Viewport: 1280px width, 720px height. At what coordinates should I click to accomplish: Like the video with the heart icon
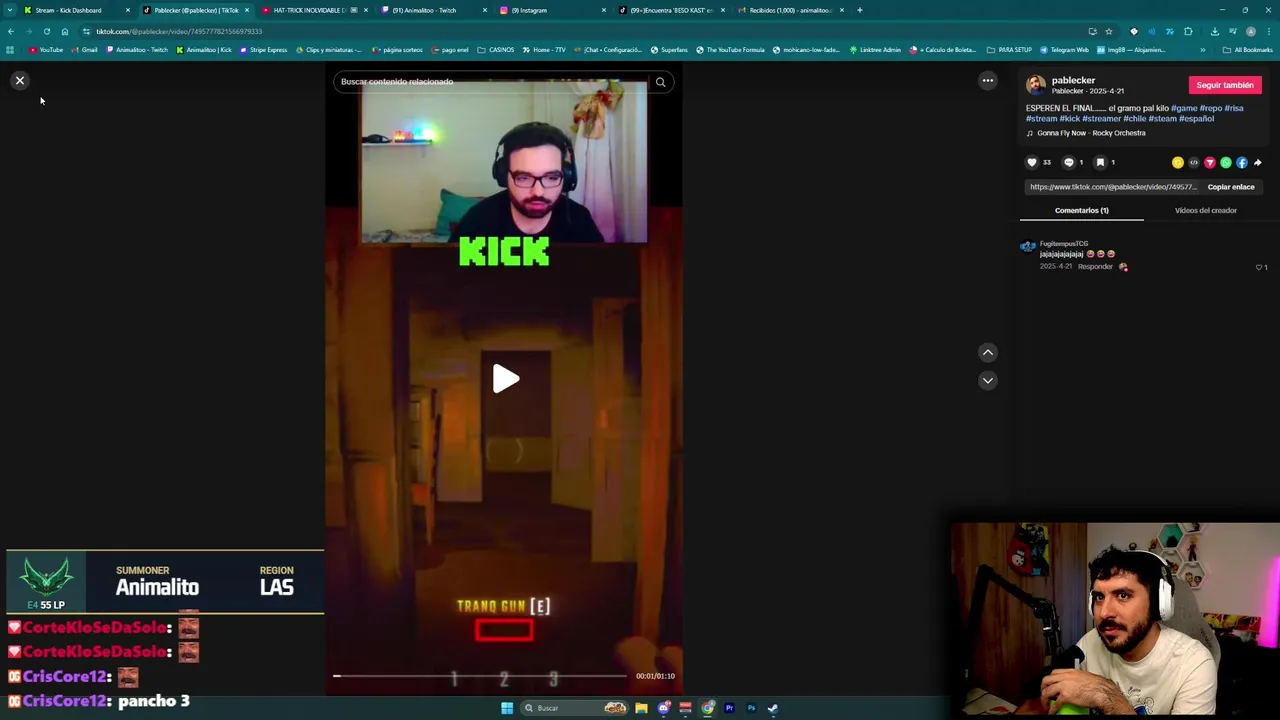(x=1032, y=162)
